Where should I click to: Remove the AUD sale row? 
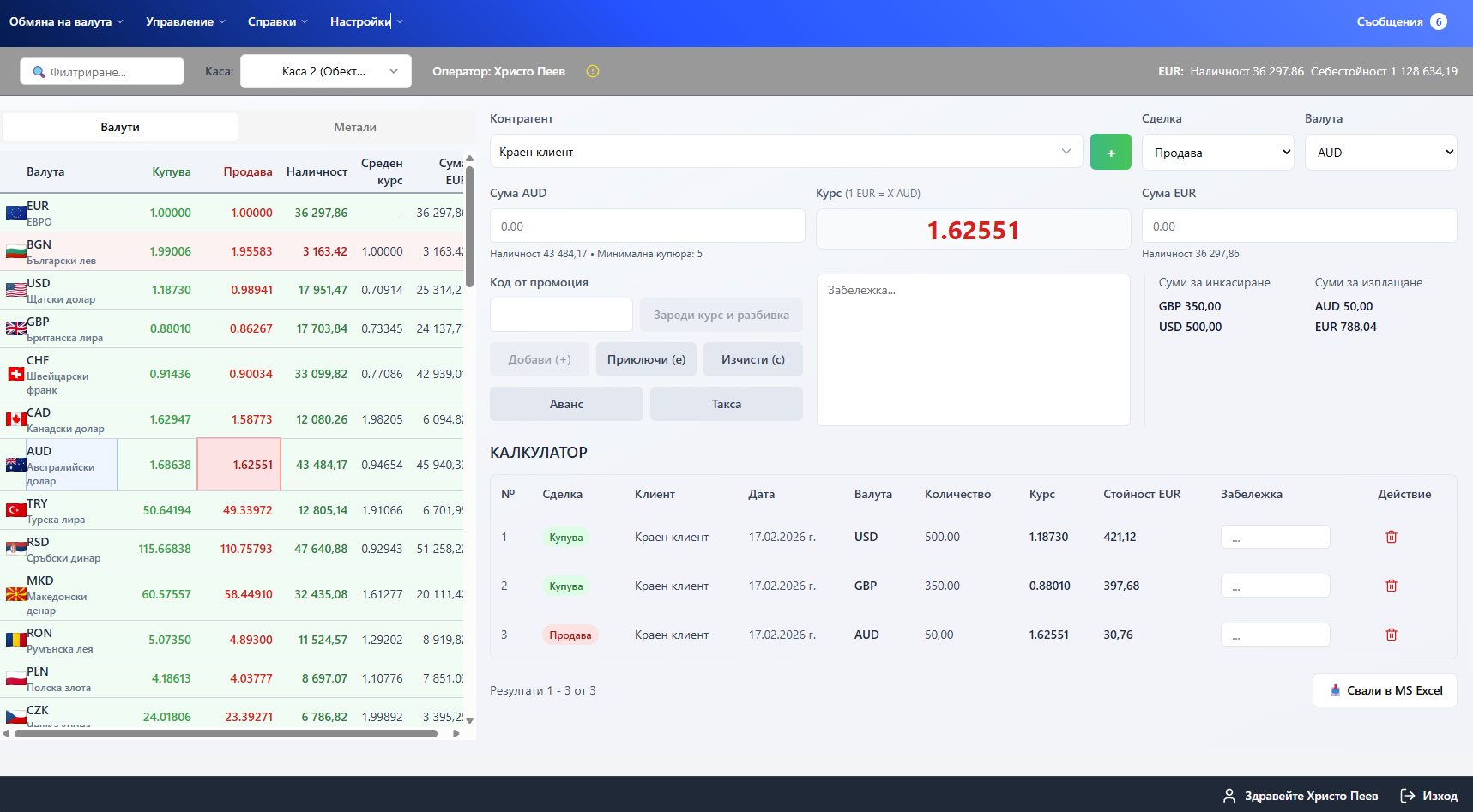coord(1391,635)
